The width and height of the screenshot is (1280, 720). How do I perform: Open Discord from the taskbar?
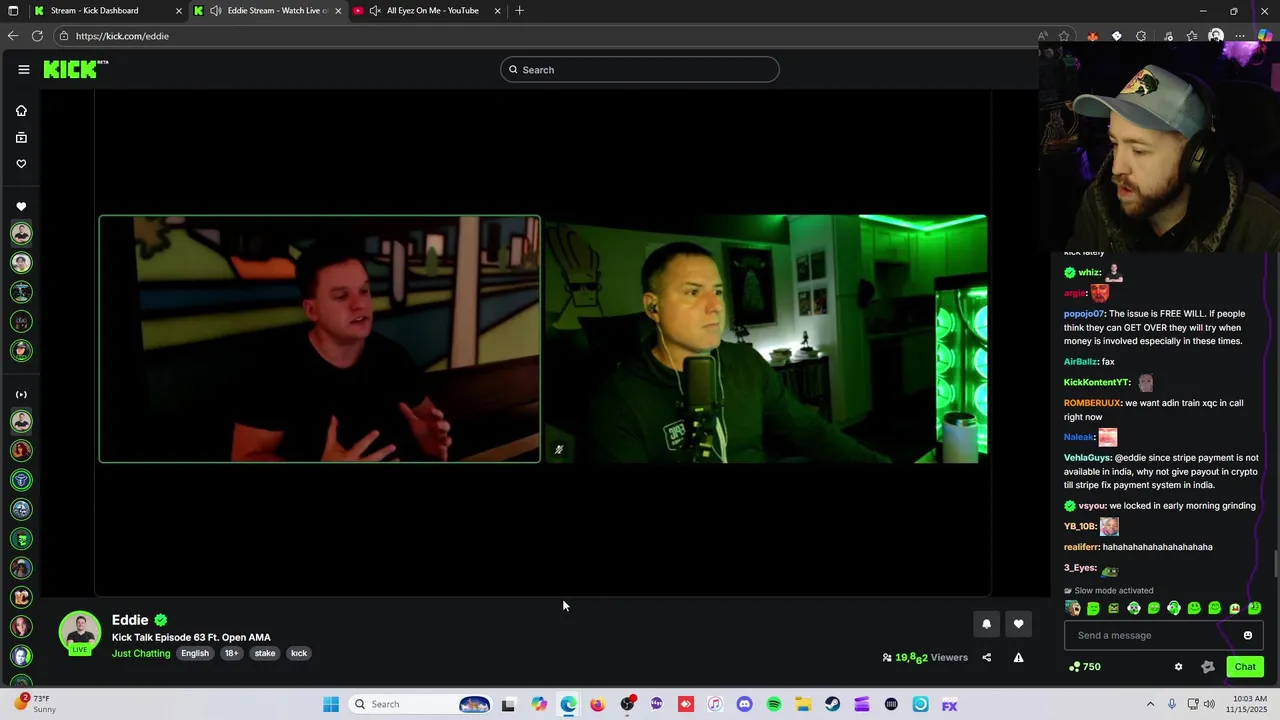(x=744, y=704)
